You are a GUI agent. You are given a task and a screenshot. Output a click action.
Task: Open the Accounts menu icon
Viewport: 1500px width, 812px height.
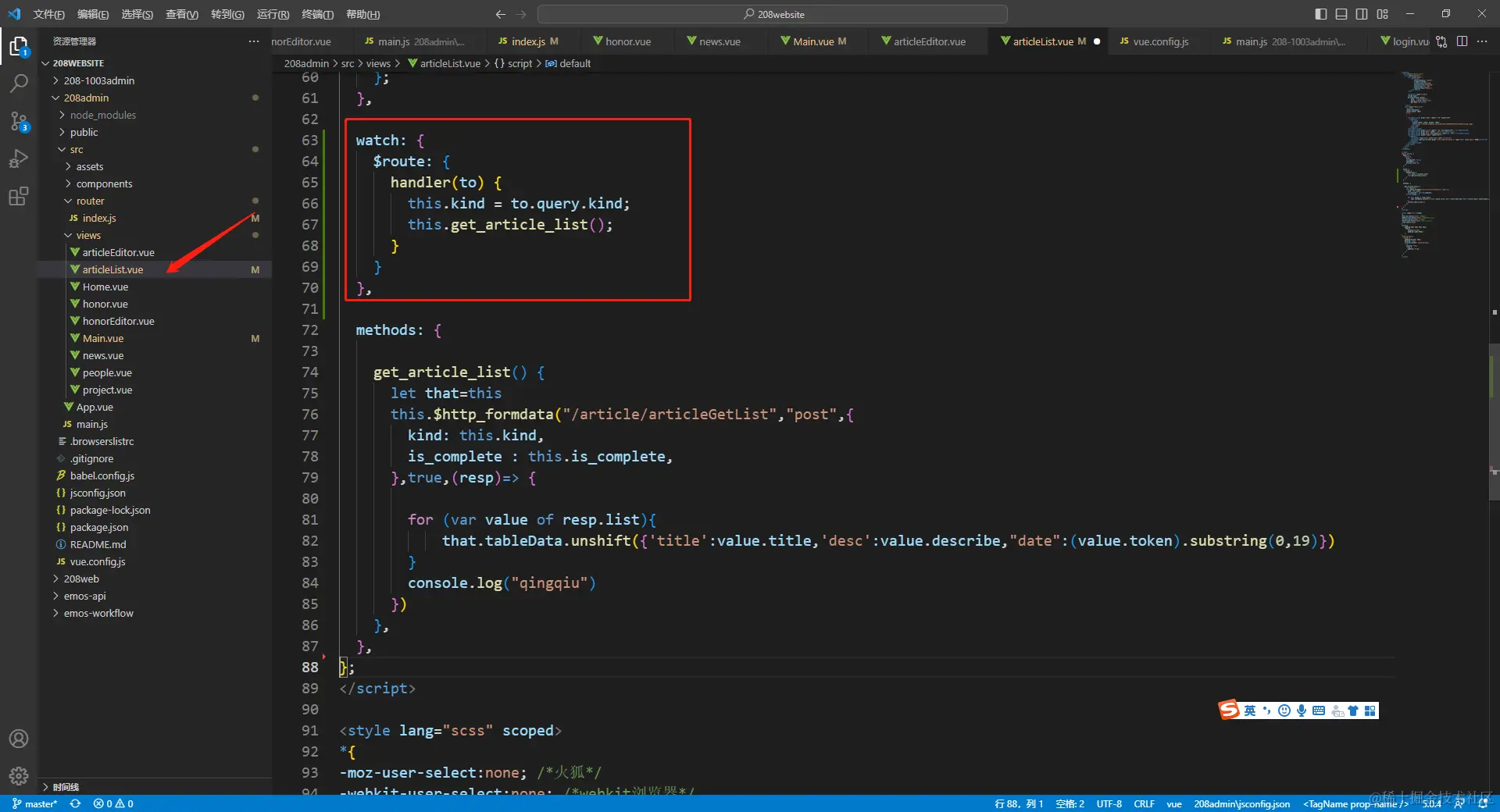(19, 739)
